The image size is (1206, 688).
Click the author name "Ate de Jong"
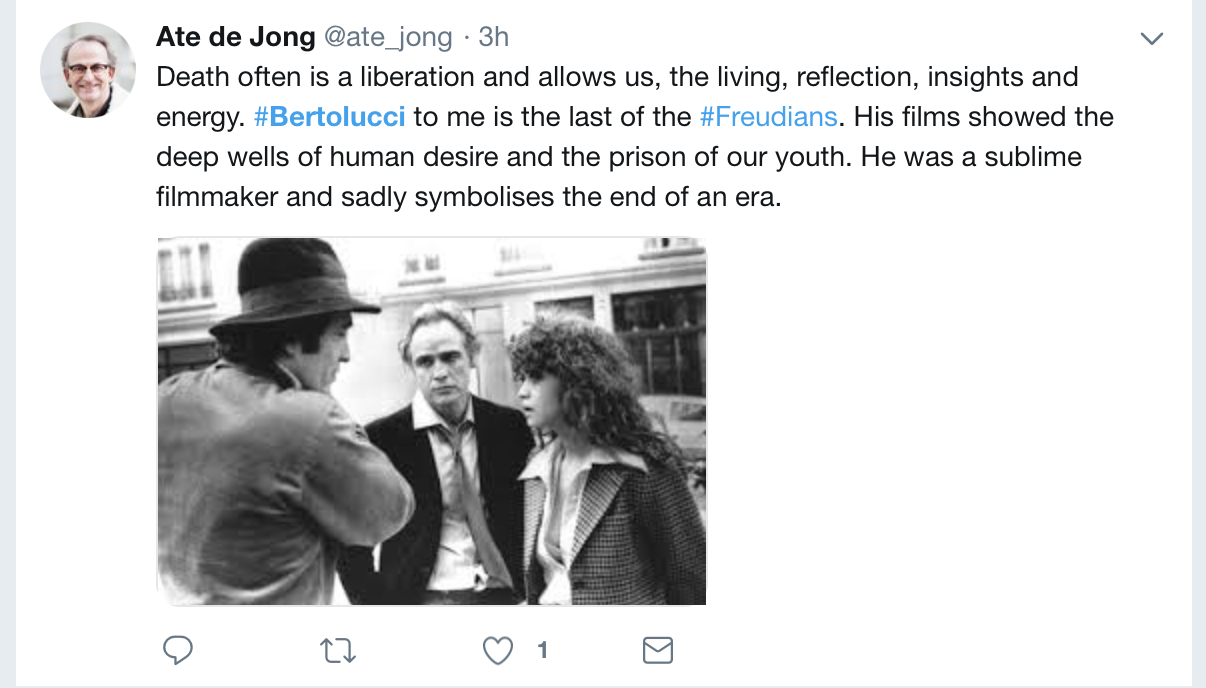236,37
